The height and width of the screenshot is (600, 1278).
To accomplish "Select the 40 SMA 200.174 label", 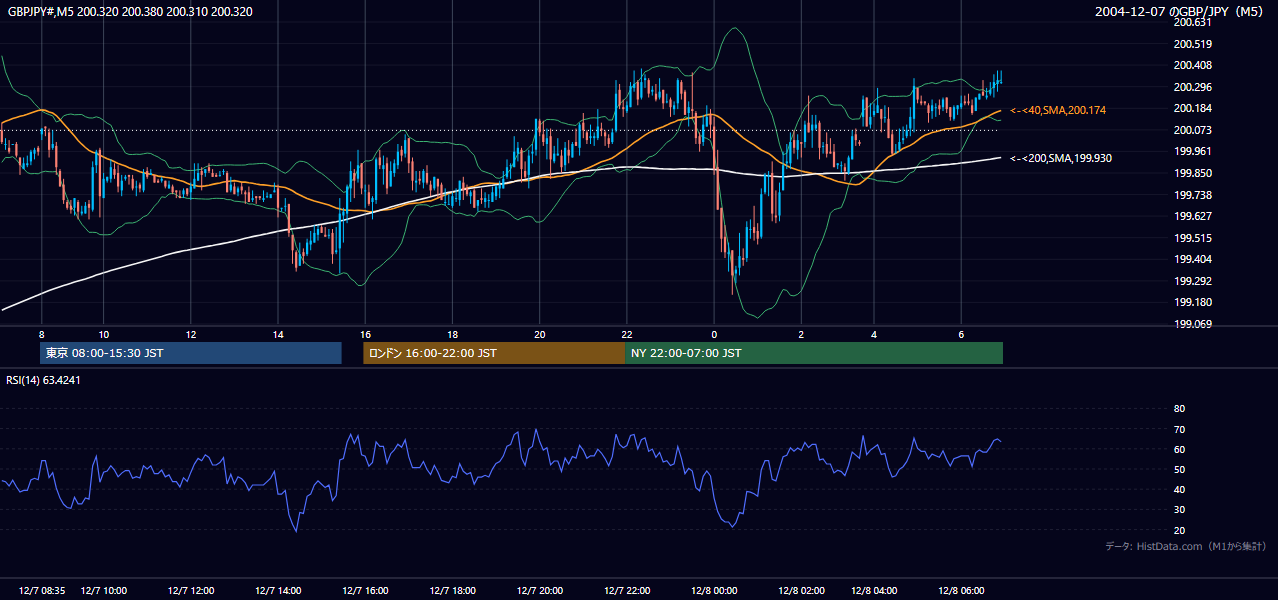I will pos(1059,109).
